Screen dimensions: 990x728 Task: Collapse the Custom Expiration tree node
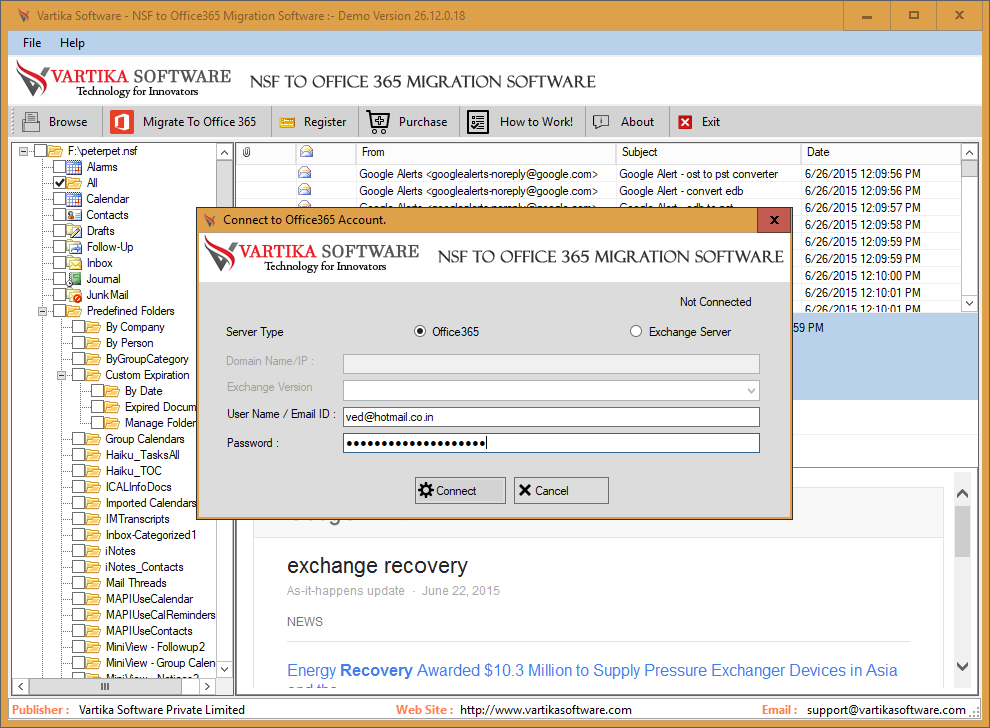point(61,375)
